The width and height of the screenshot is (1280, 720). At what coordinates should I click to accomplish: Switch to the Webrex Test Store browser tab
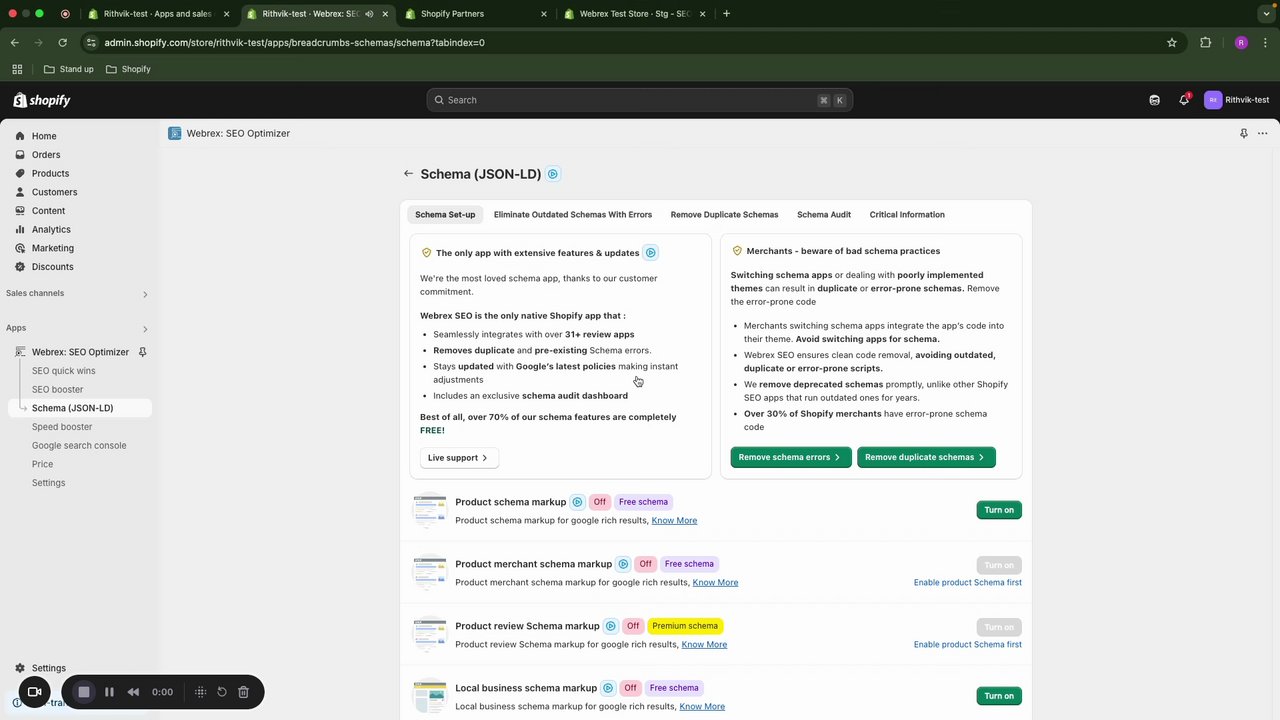(x=633, y=14)
